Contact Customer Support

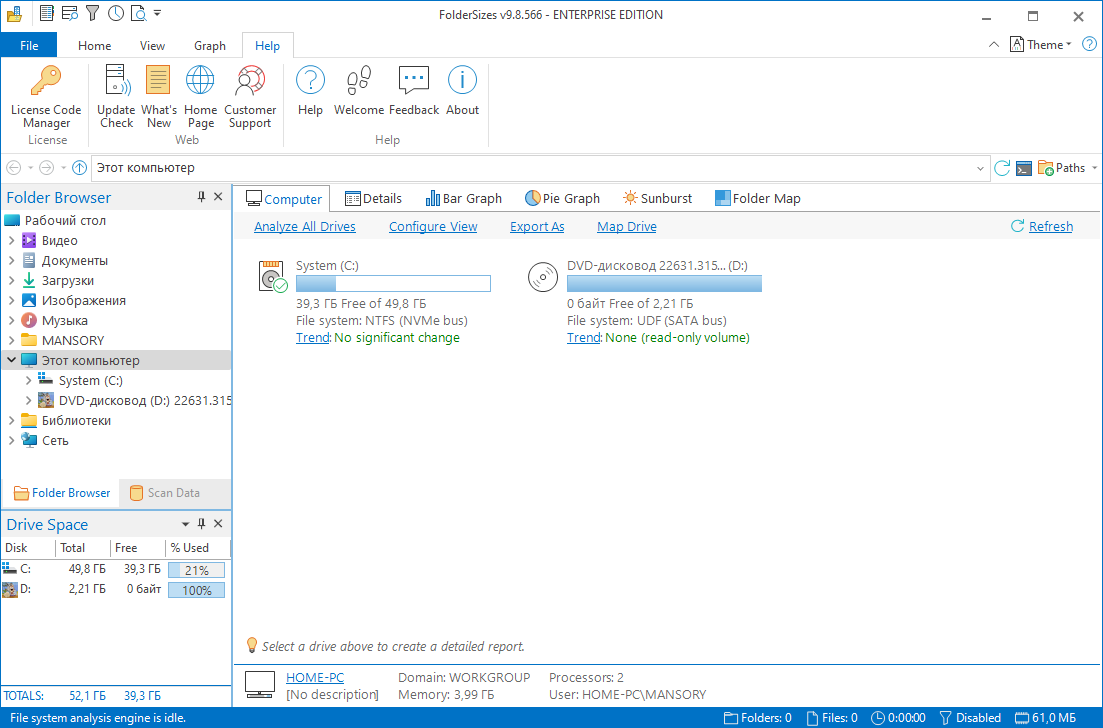(250, 97)
